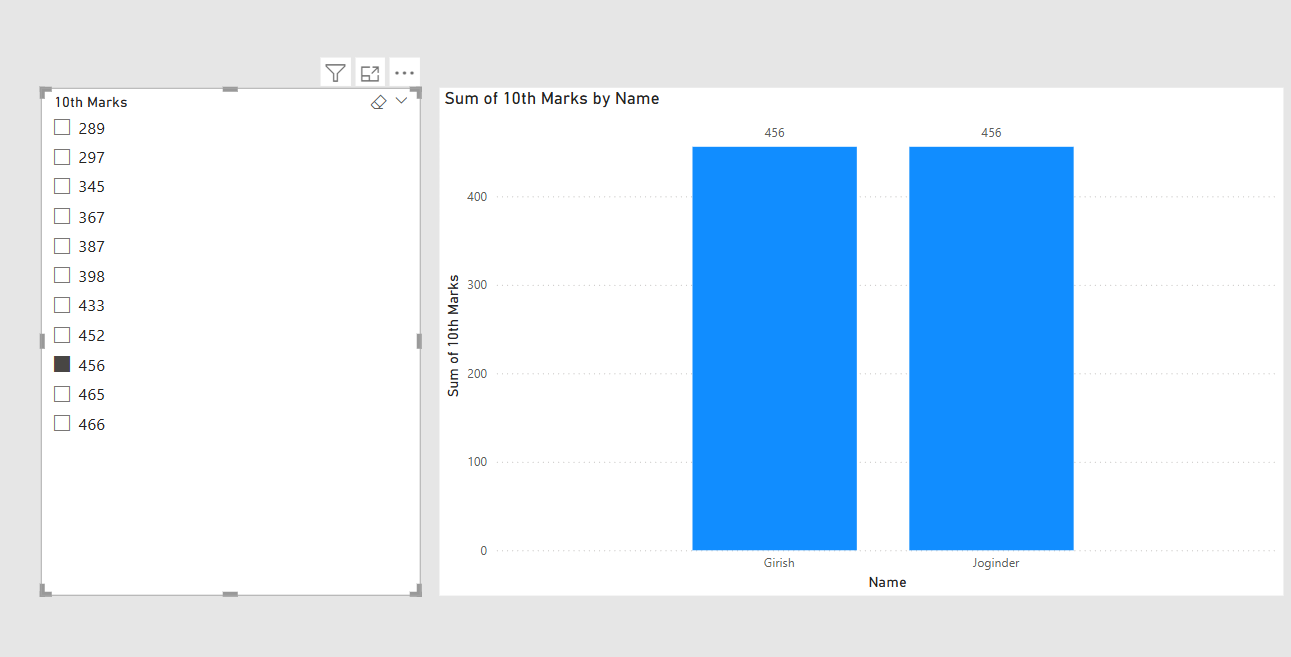Expand the slicer header dropdown chevron

pos(400,101)
